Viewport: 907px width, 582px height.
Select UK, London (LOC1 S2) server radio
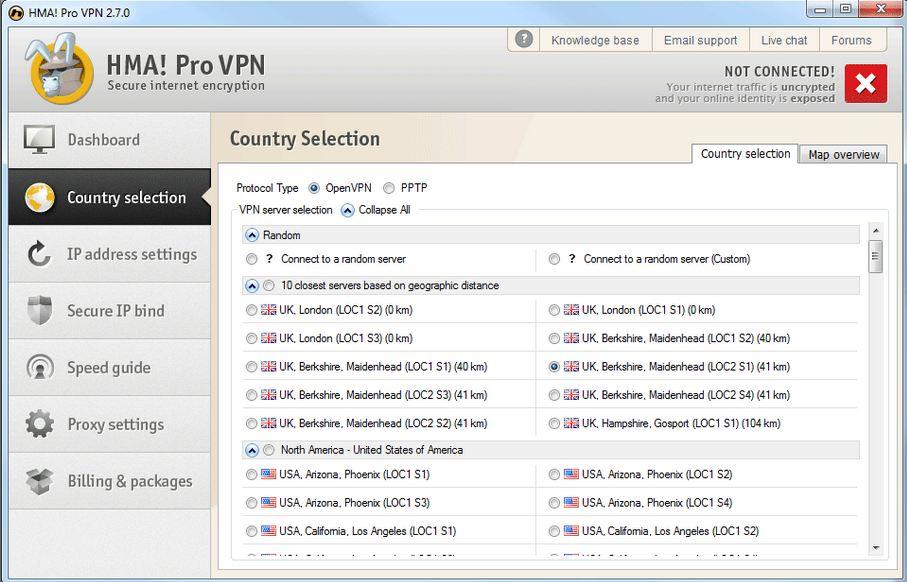pyautogui.click(x=251, y=310)
